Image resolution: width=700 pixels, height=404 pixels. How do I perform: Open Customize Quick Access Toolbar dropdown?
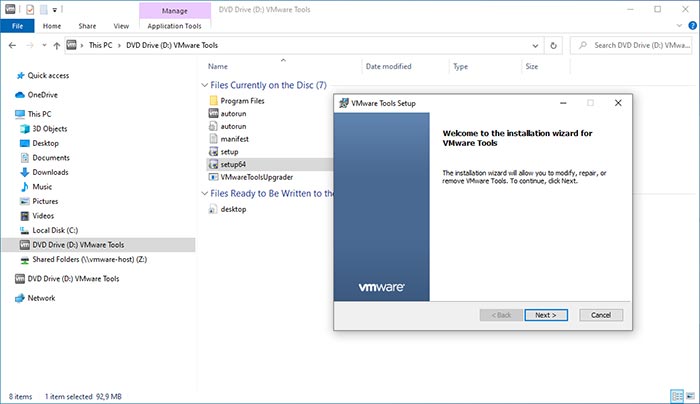54,9
